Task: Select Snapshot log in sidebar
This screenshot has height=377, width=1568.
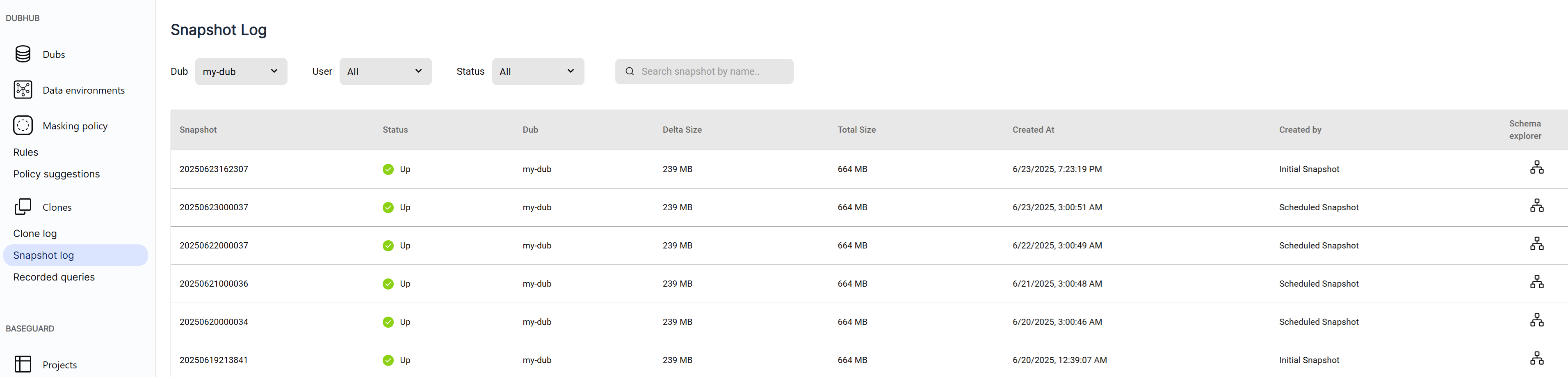Action: 44,255
